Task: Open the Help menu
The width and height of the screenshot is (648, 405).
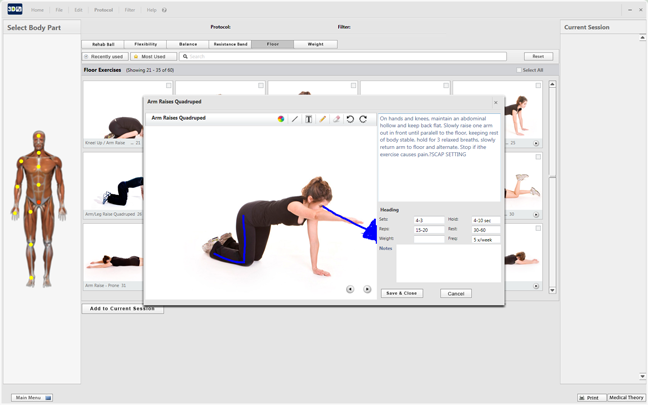Action: pyautogui.click(x=151, y=10)
